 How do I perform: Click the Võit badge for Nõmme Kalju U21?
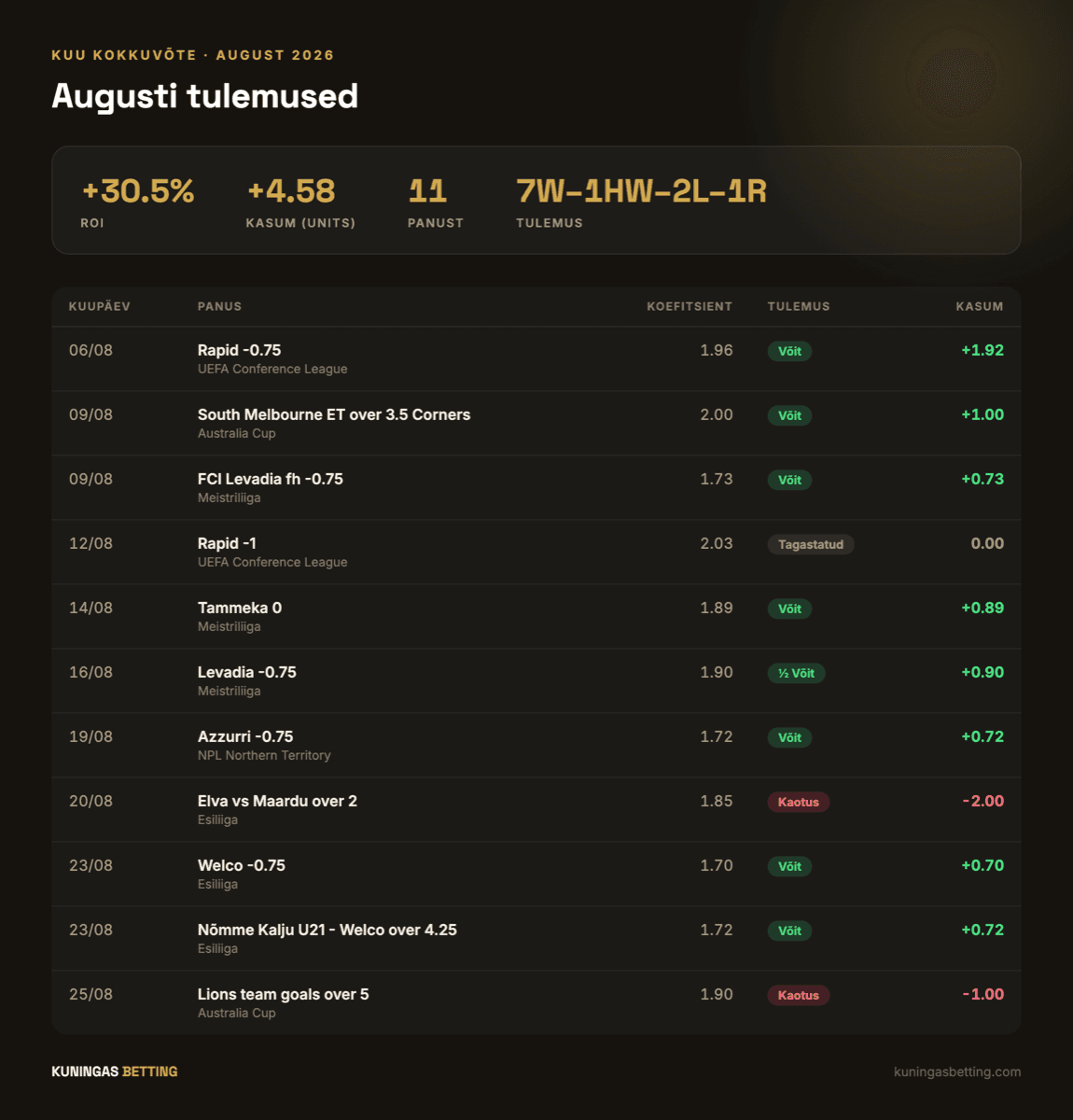(x=789, y=931)
